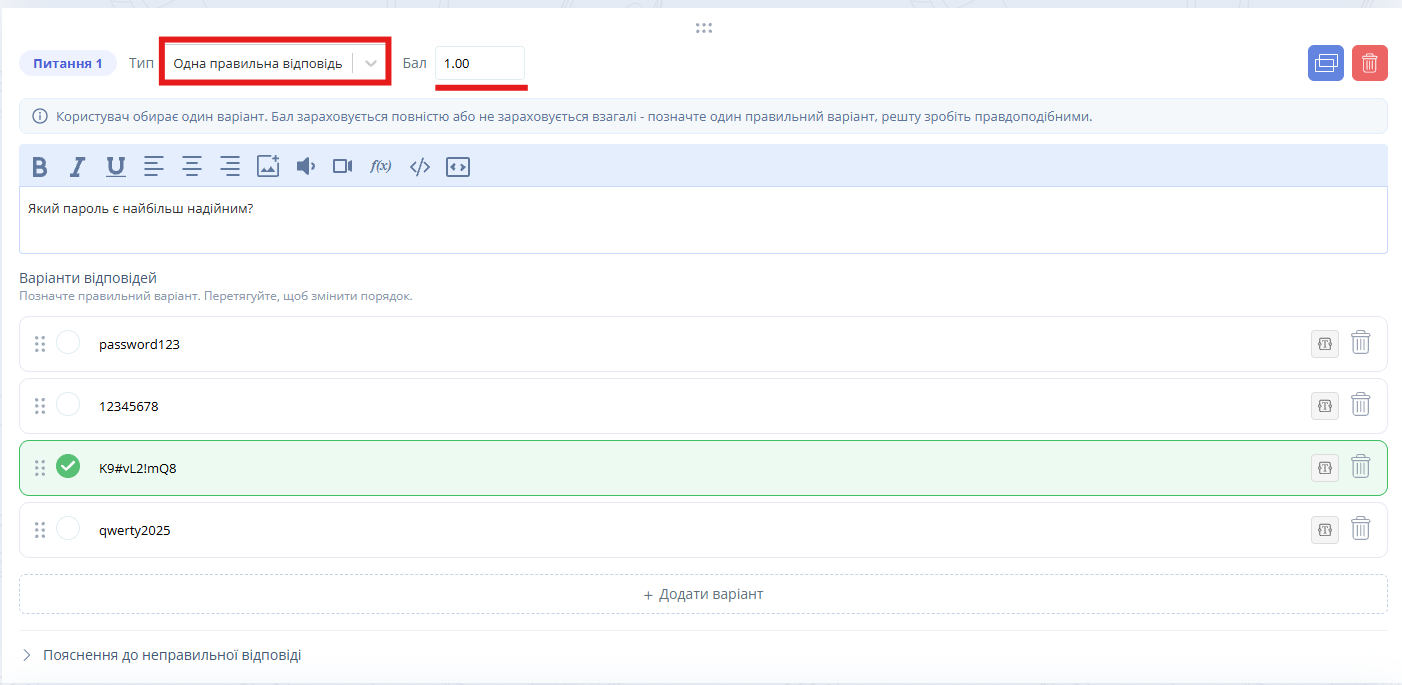The width and height of the screenshot is (1402, 685).
Task: Align question text to the left
Action: tap(153, 166)
